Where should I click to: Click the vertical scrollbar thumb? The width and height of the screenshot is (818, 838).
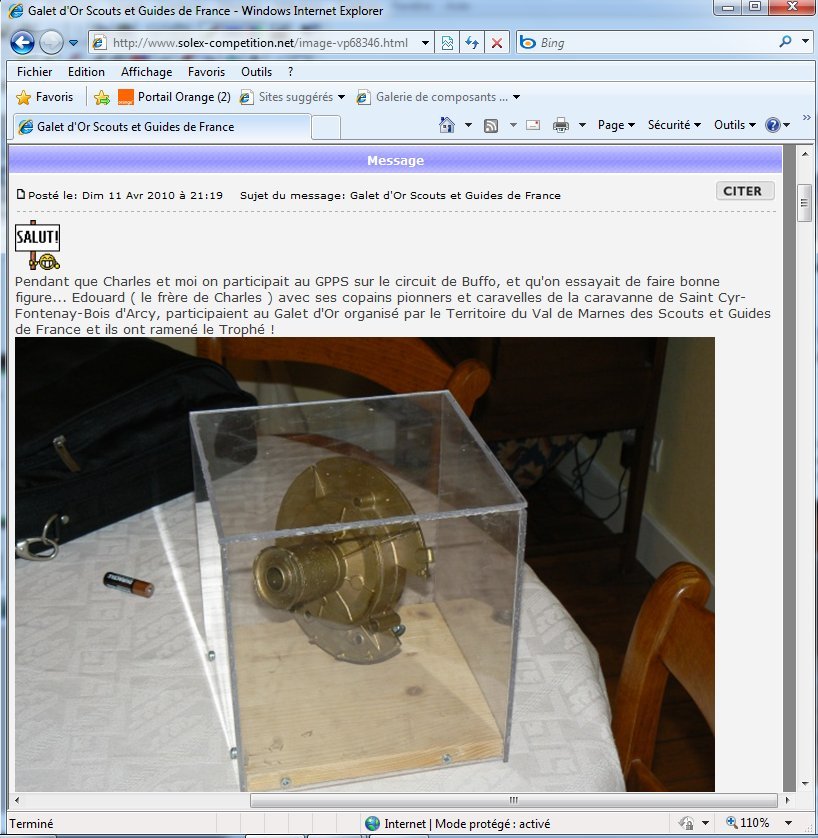[x=804, y=203]
